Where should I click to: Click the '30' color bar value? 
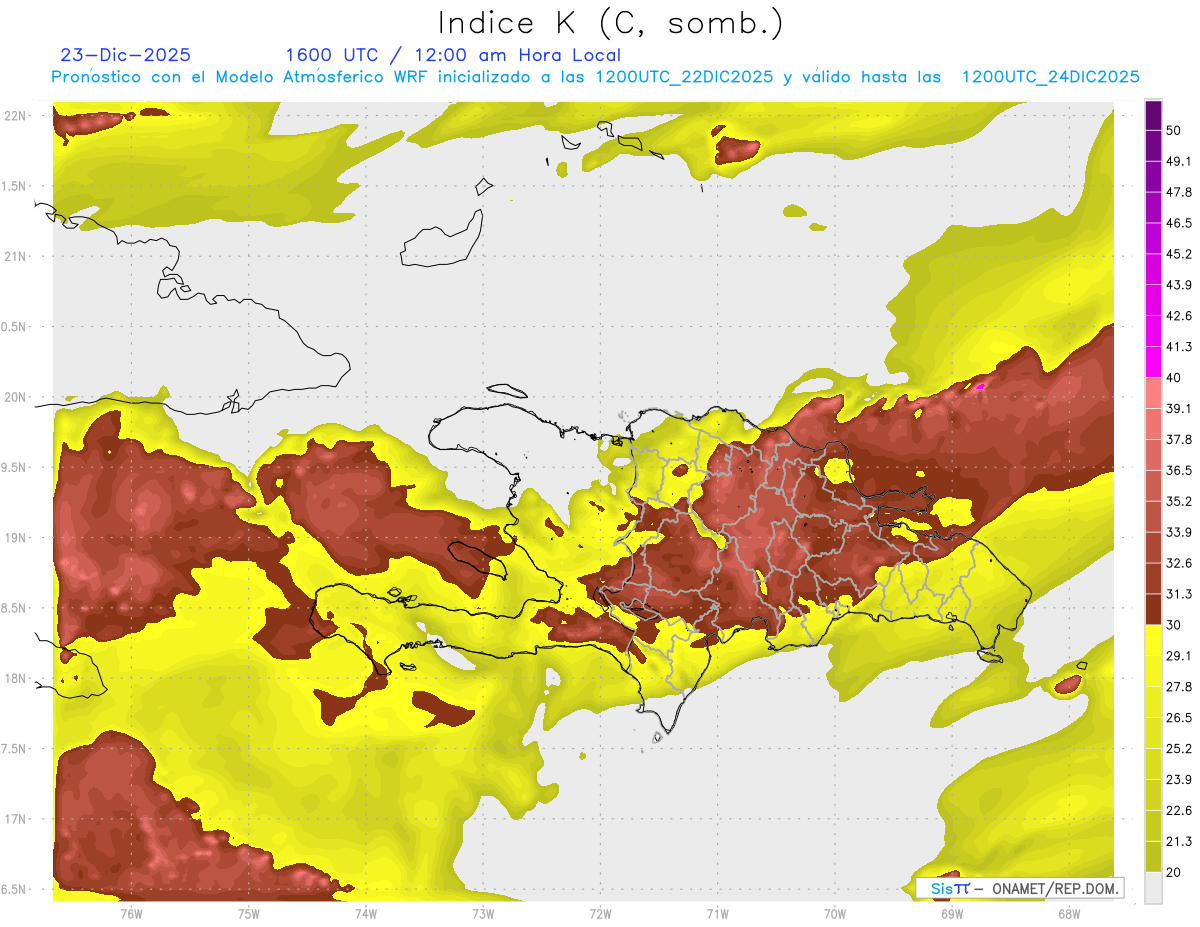click(x=1175, y=625)
